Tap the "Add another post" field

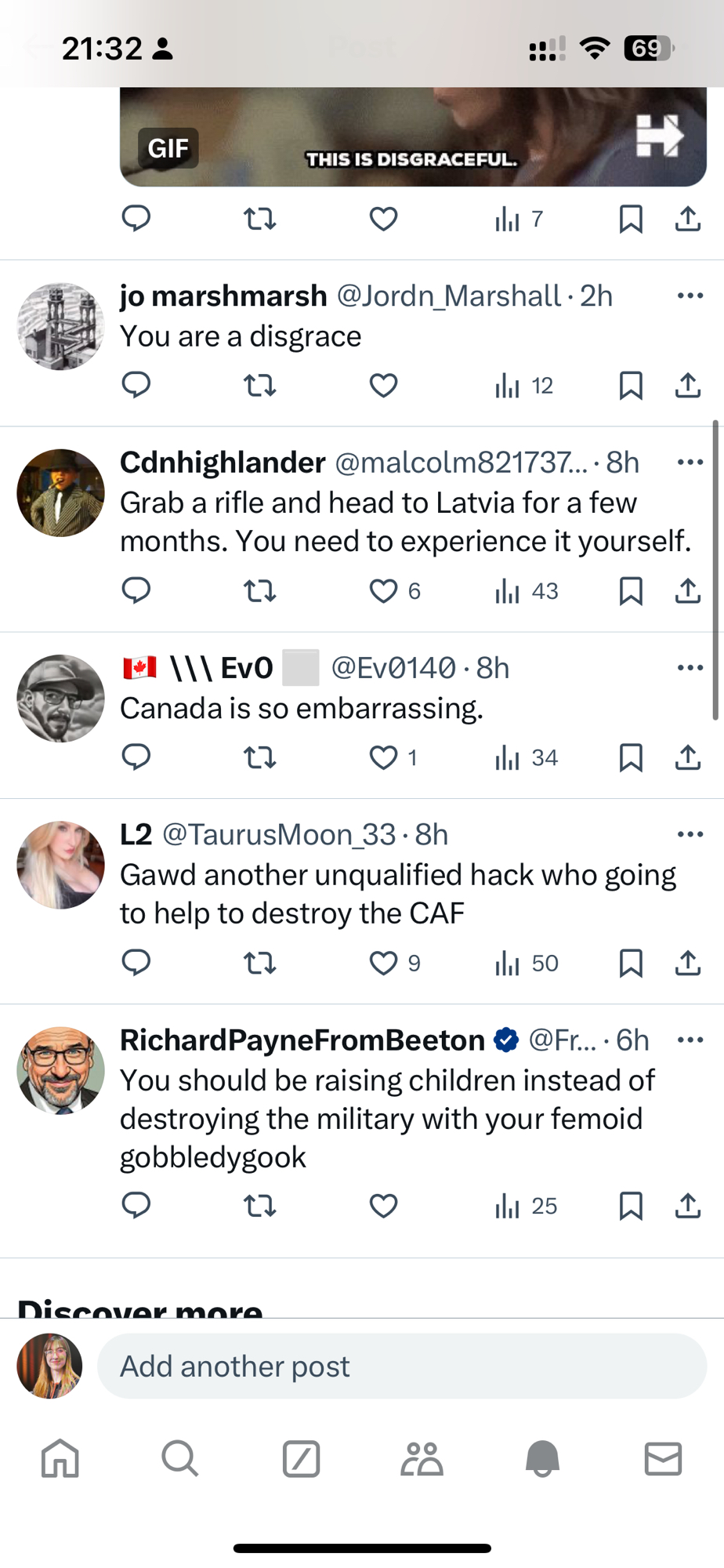coord(401,1367)
